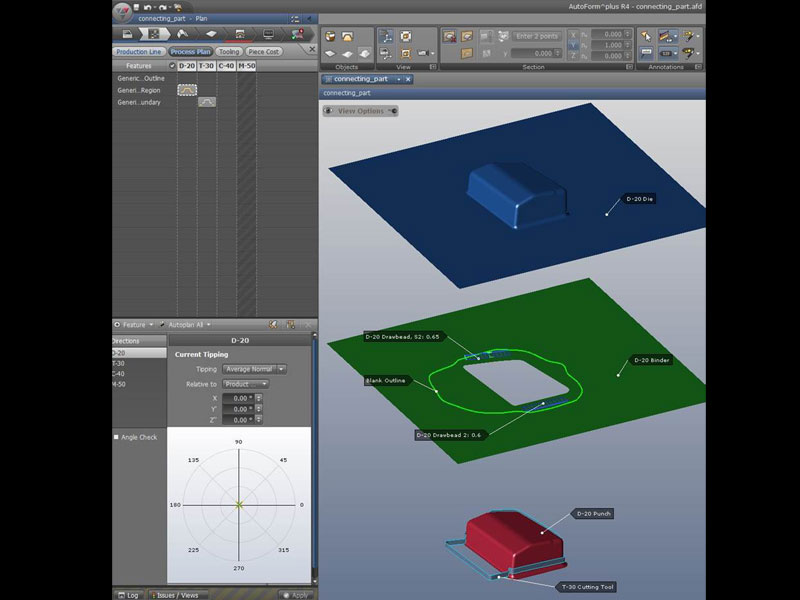Open the bent-part stage icon in workflow bar
800x600 pixels.
pyautogui.click(x=182, y=34)
